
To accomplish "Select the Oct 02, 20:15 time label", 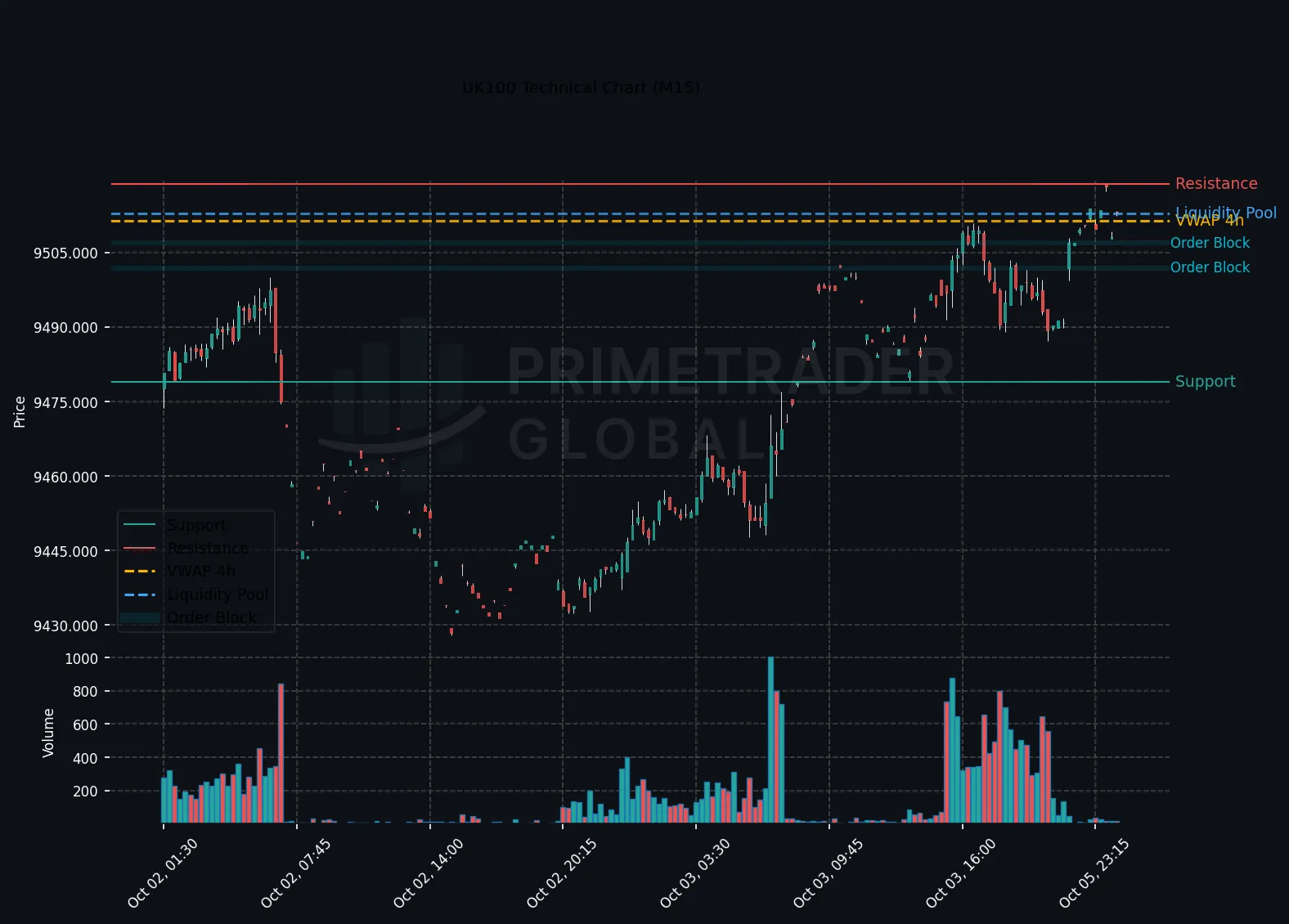I will [x=561, y=873].
